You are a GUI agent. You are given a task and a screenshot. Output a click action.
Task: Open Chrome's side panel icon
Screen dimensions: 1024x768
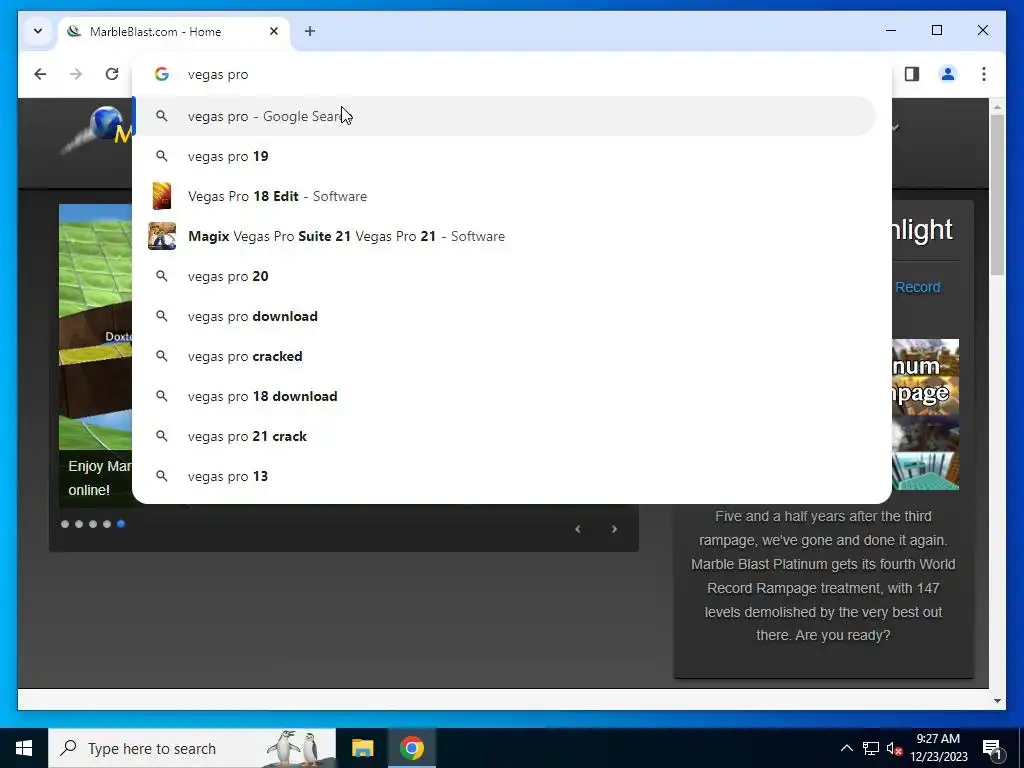pos(912,74)
